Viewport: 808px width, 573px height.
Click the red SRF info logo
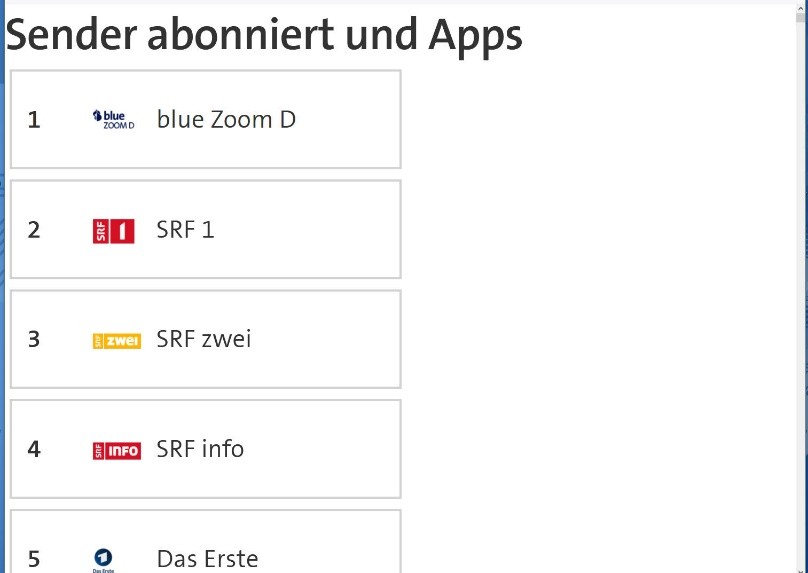(x=116, y=450)
